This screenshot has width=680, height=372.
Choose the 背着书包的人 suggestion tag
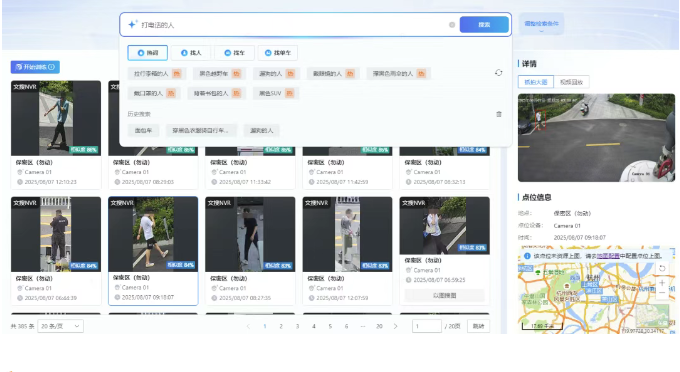point(216,93)
